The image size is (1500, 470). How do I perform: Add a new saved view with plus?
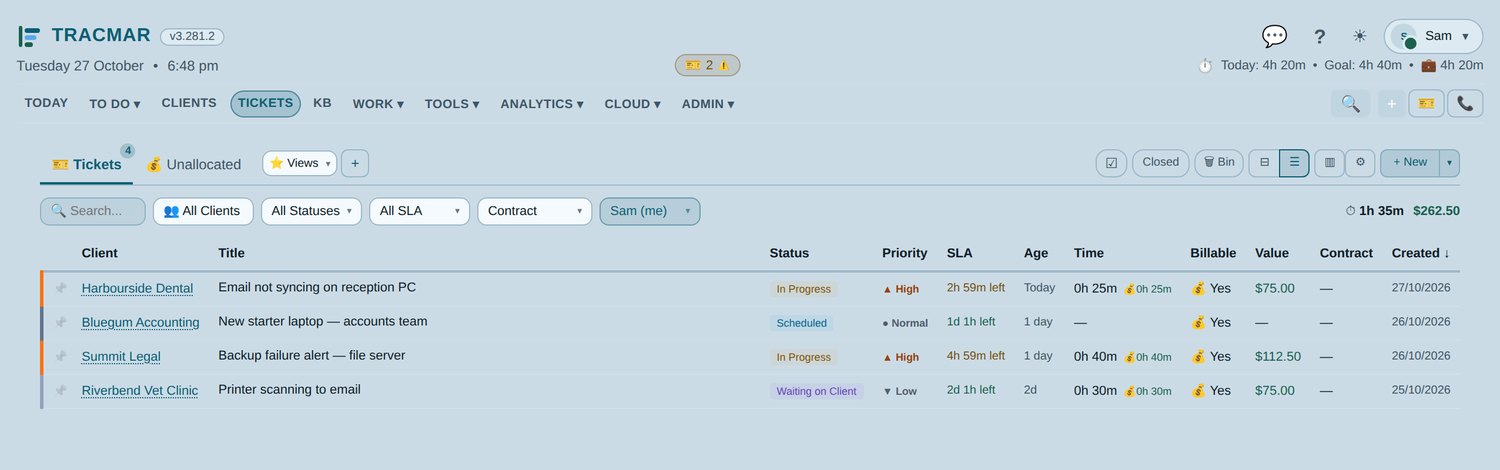[x=355, y=163]
